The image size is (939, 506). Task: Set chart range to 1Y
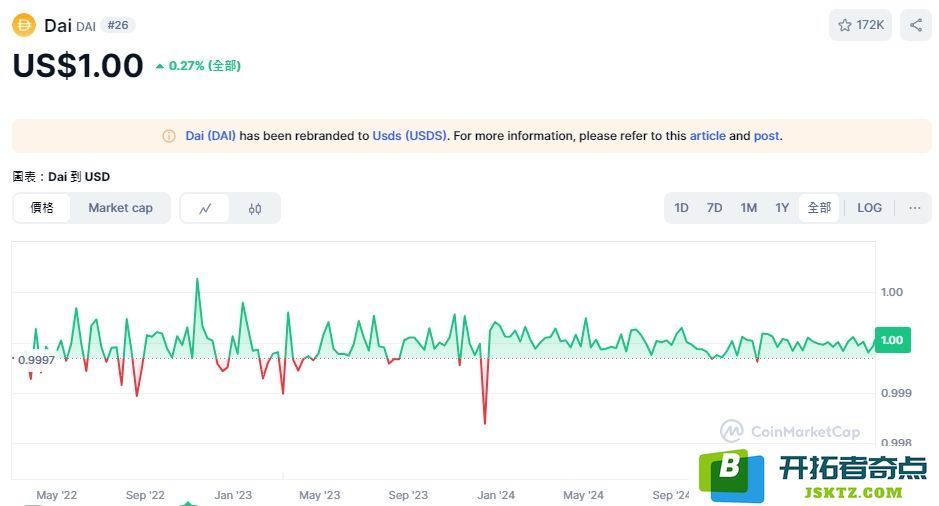782,208
